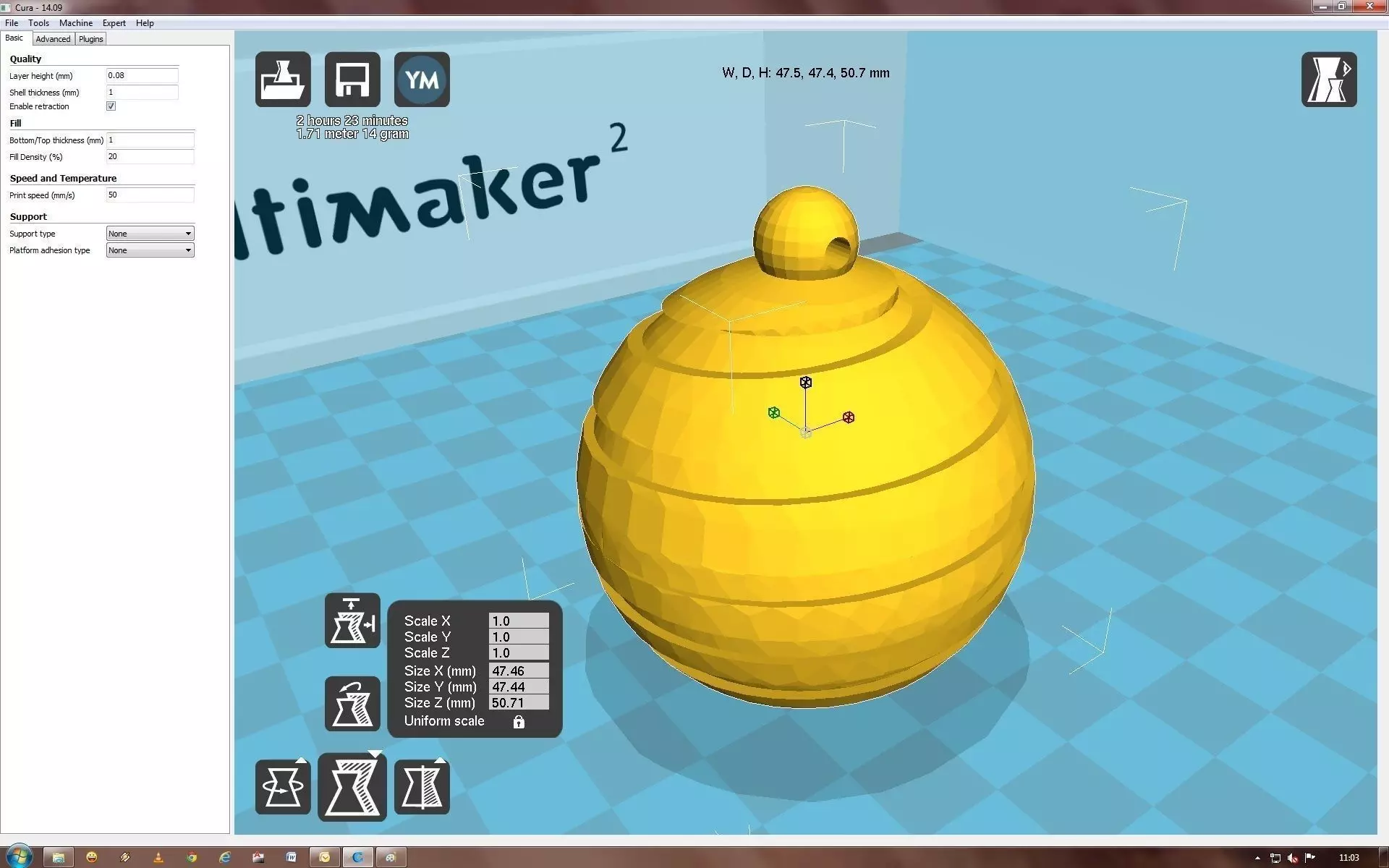This screenshot has width=1389, height=868.
Task: Click the YM YouMagine share button
Action: [x=422, y=80]
